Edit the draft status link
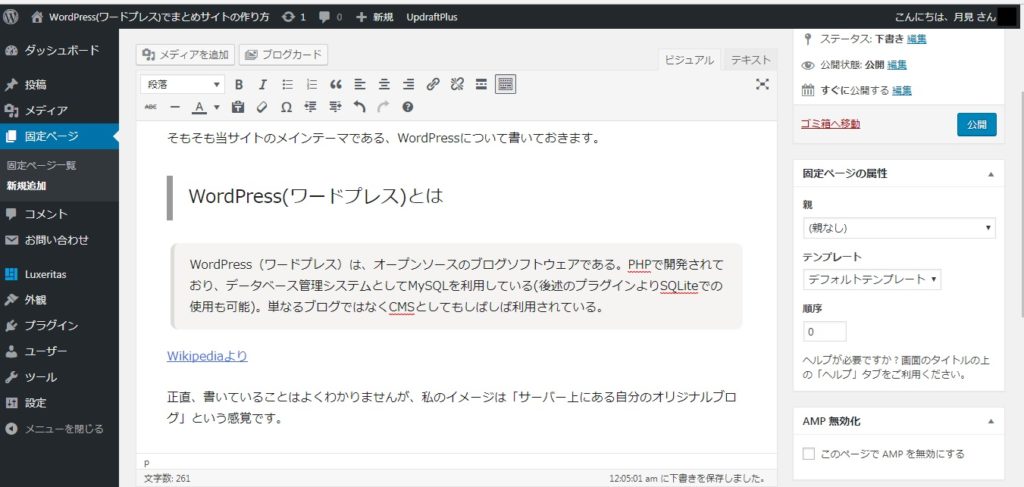Image resolution: width=1024 pixels, height=487 pixels. point(916,39)
